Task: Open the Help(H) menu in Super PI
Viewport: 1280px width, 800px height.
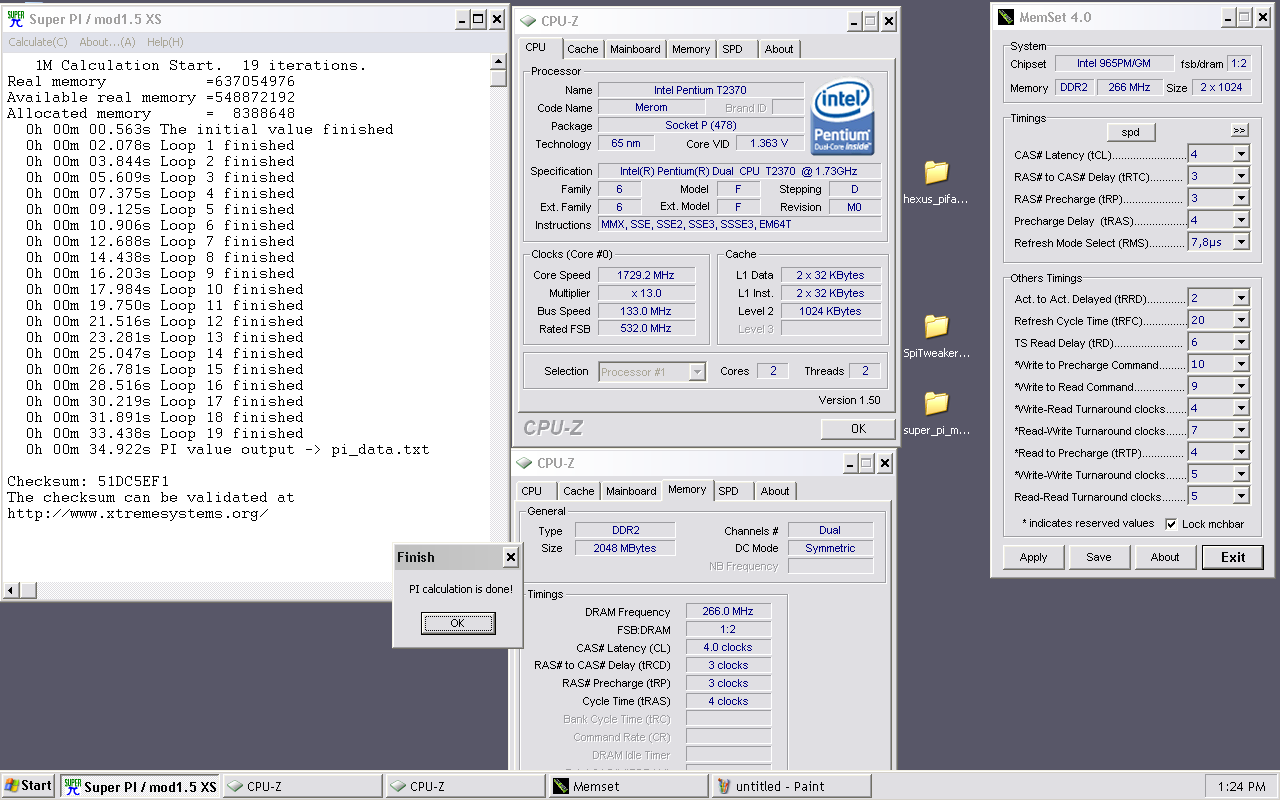Action: click(165, 42)
